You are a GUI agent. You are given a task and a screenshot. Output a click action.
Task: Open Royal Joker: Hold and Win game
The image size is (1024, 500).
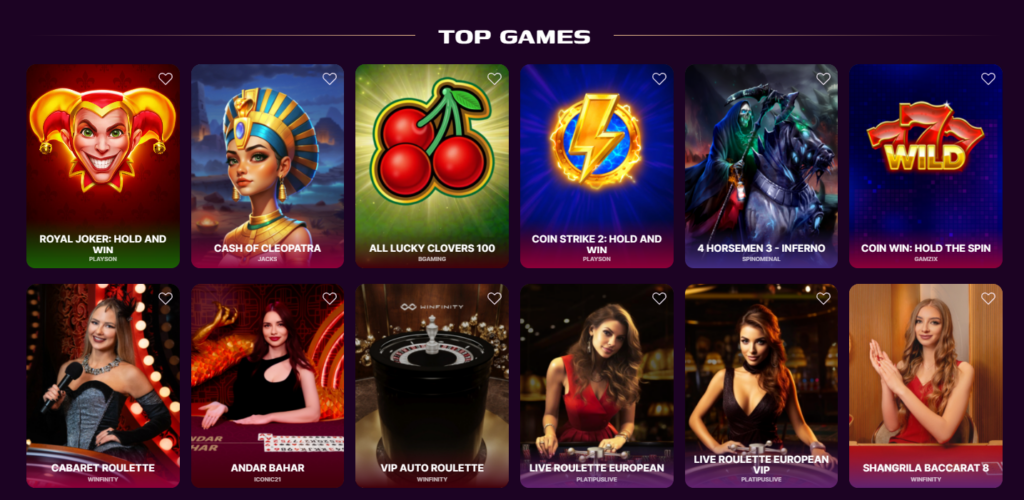click(103, 166)
